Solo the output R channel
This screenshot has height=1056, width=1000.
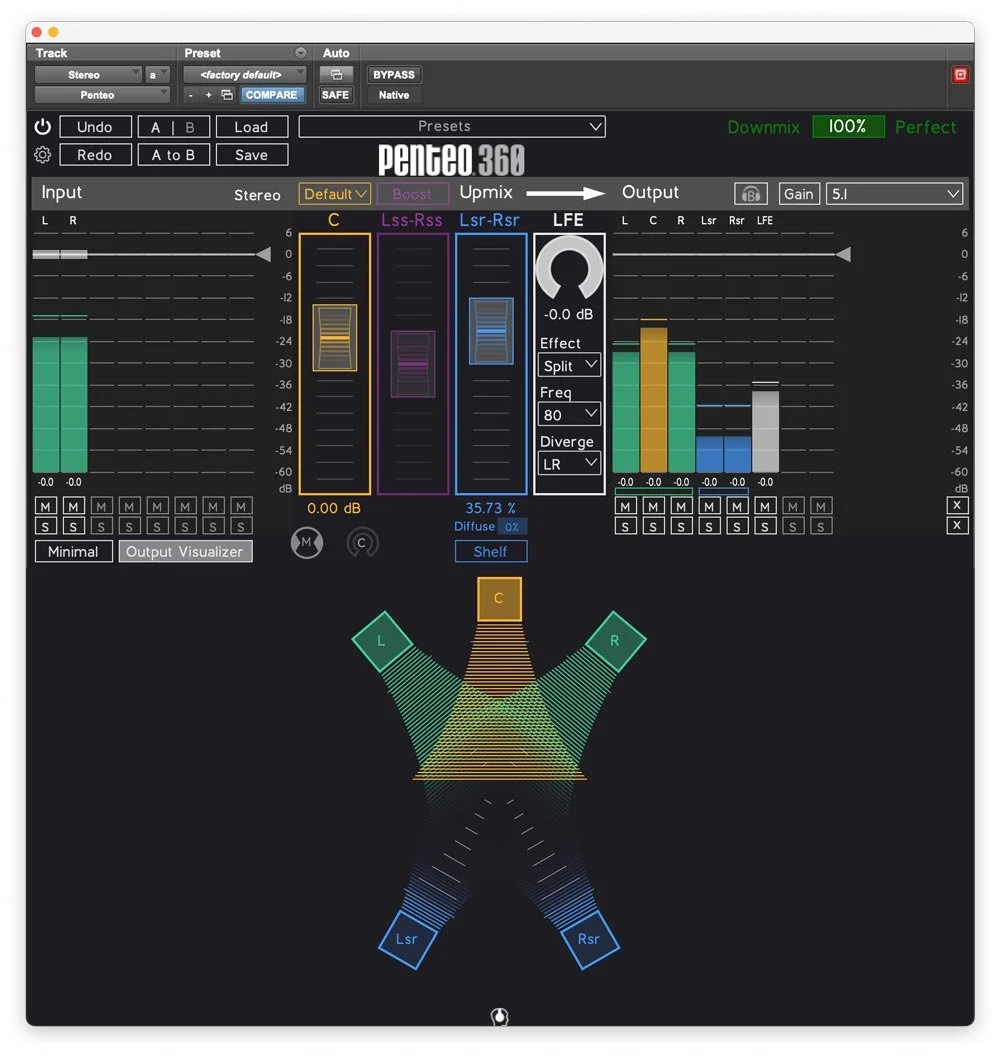click(x=681, y=527)
